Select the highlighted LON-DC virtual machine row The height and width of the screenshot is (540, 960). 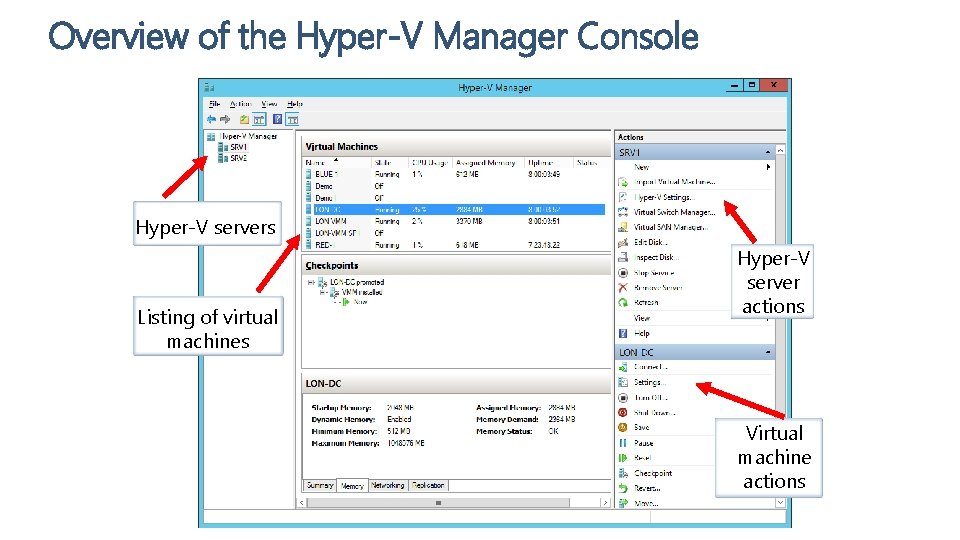click(x=454, y=209)
